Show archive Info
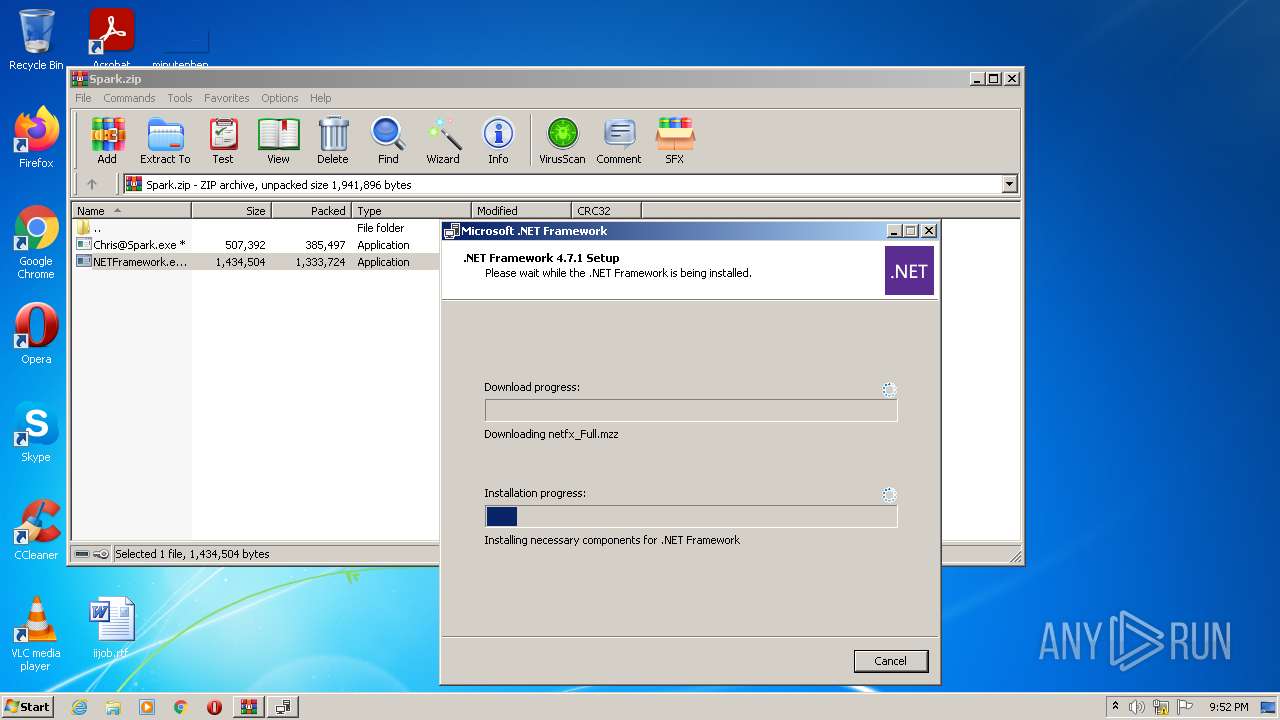Screen dimensions: 1280x720 (498, 140)
